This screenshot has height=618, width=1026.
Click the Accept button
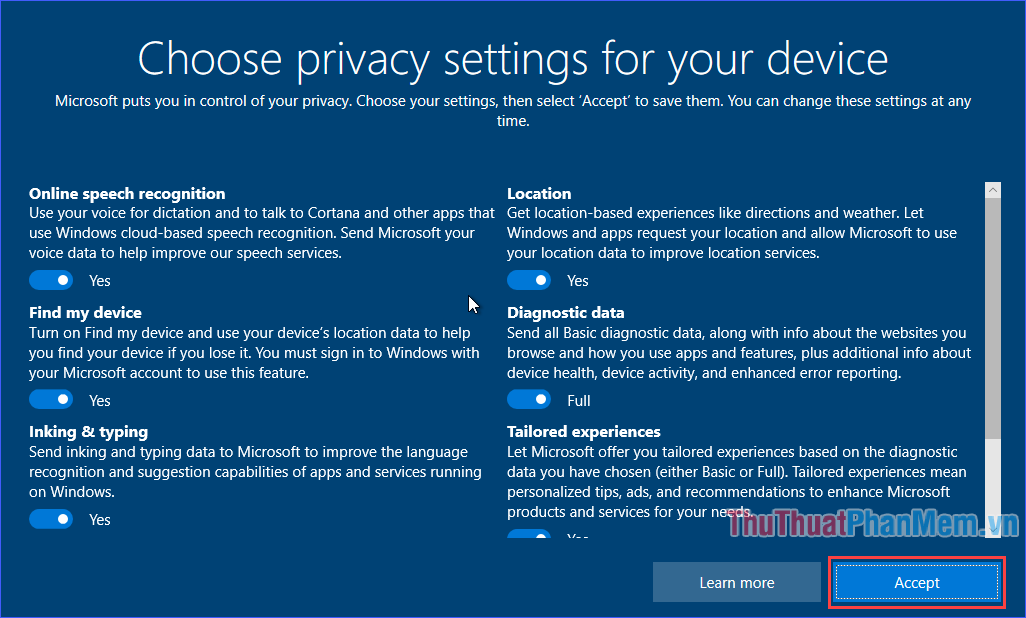click(x=915, y=582)
